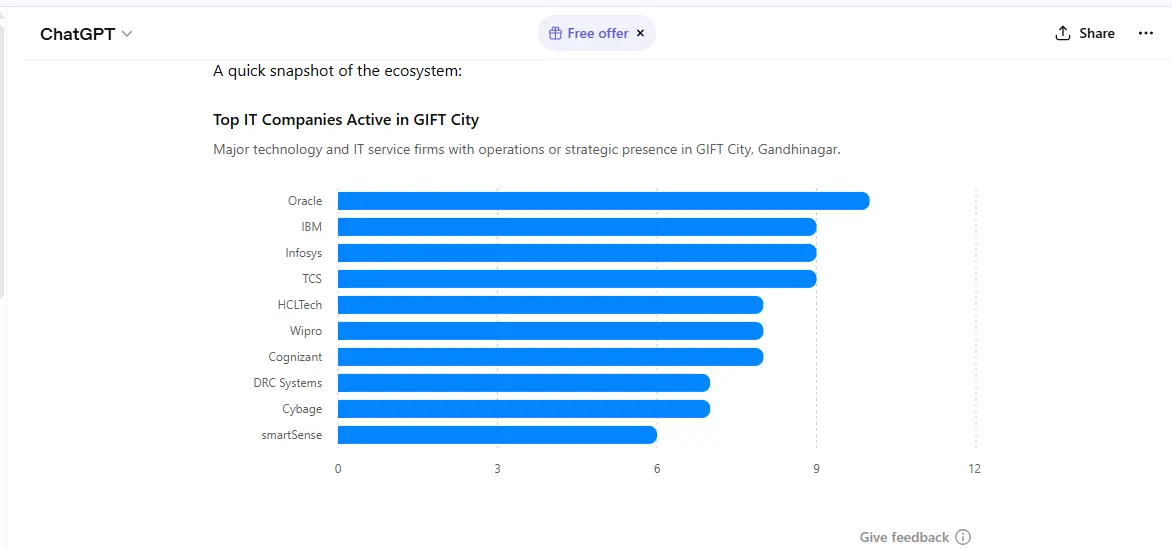Click the text 'A quick snapshot of the ecosystem'
The width and height of the screenshot is (1172, 549).
[338, 71]
